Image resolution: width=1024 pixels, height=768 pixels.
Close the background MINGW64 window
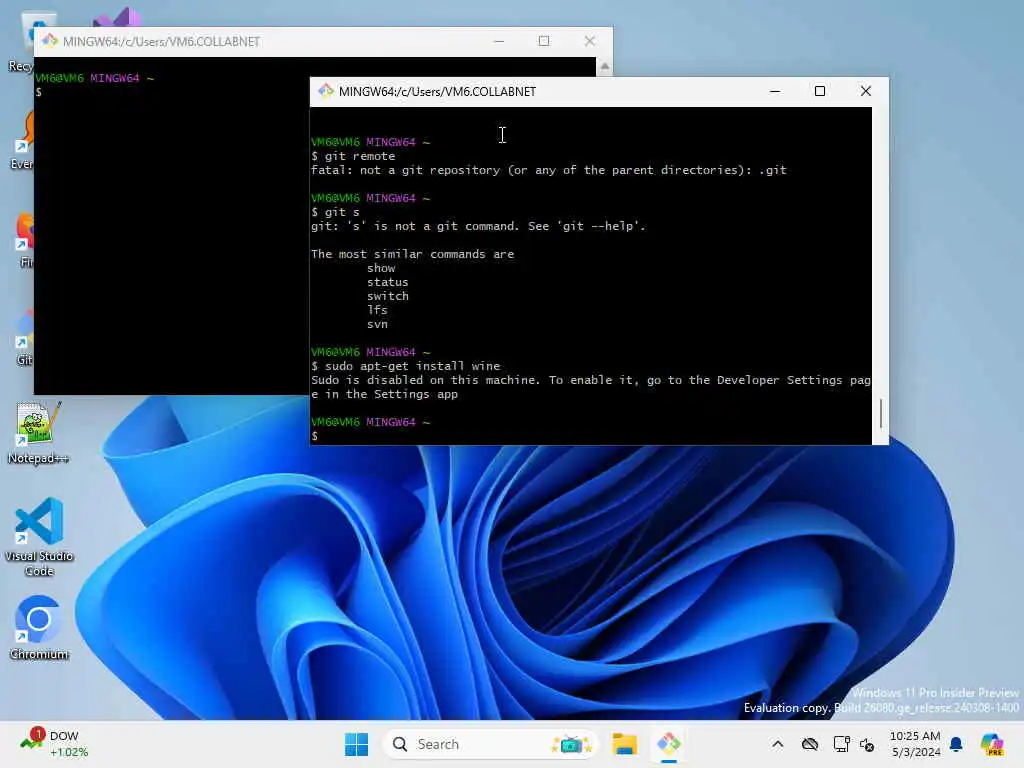click(589, 40)
